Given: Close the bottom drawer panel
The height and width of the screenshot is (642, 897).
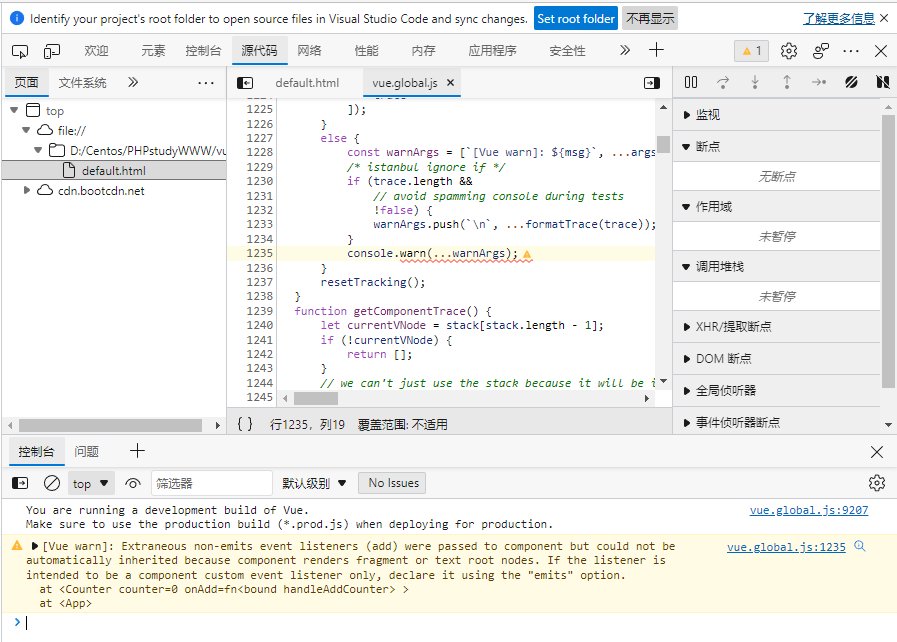Looking at the screenshot, I should click(x=876, y=452).
